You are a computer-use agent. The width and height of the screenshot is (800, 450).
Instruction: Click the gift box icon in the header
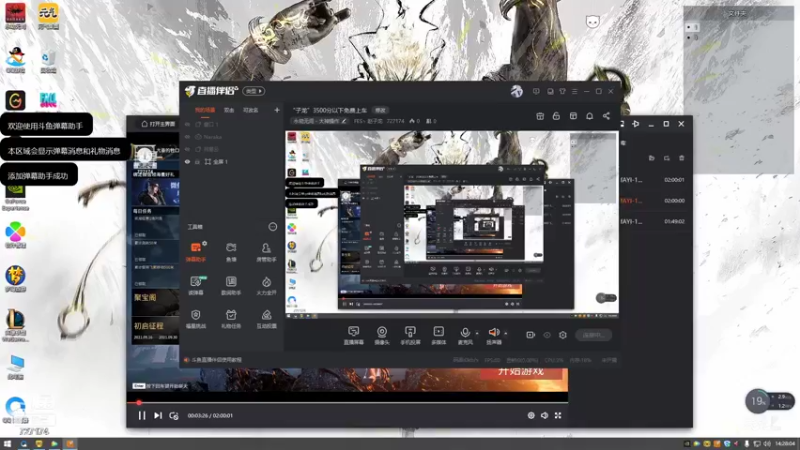tap(540, 116)
